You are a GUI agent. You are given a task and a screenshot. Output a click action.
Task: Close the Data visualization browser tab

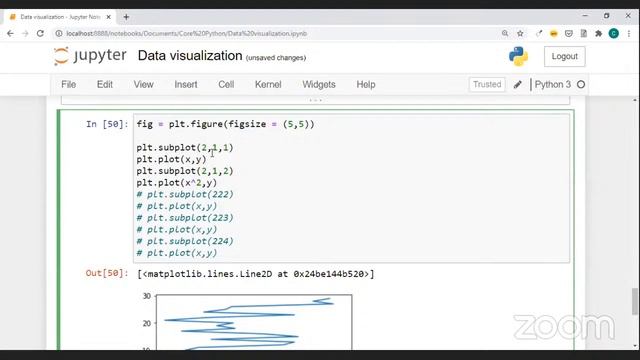(x=109, y=17)
